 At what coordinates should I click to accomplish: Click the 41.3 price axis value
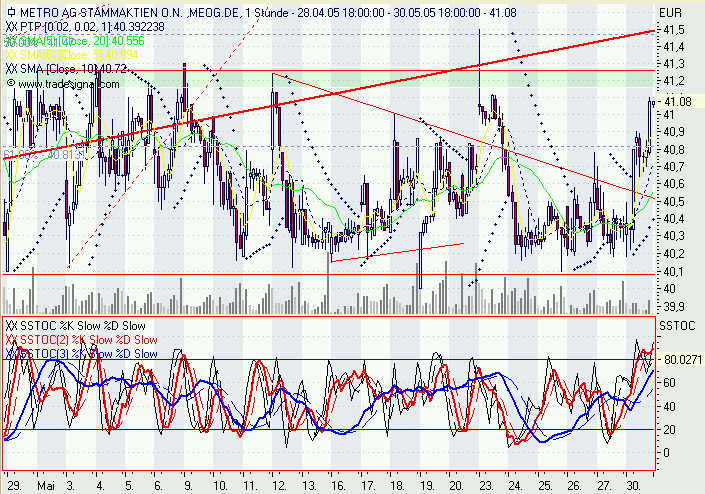(x=674, y=64)
